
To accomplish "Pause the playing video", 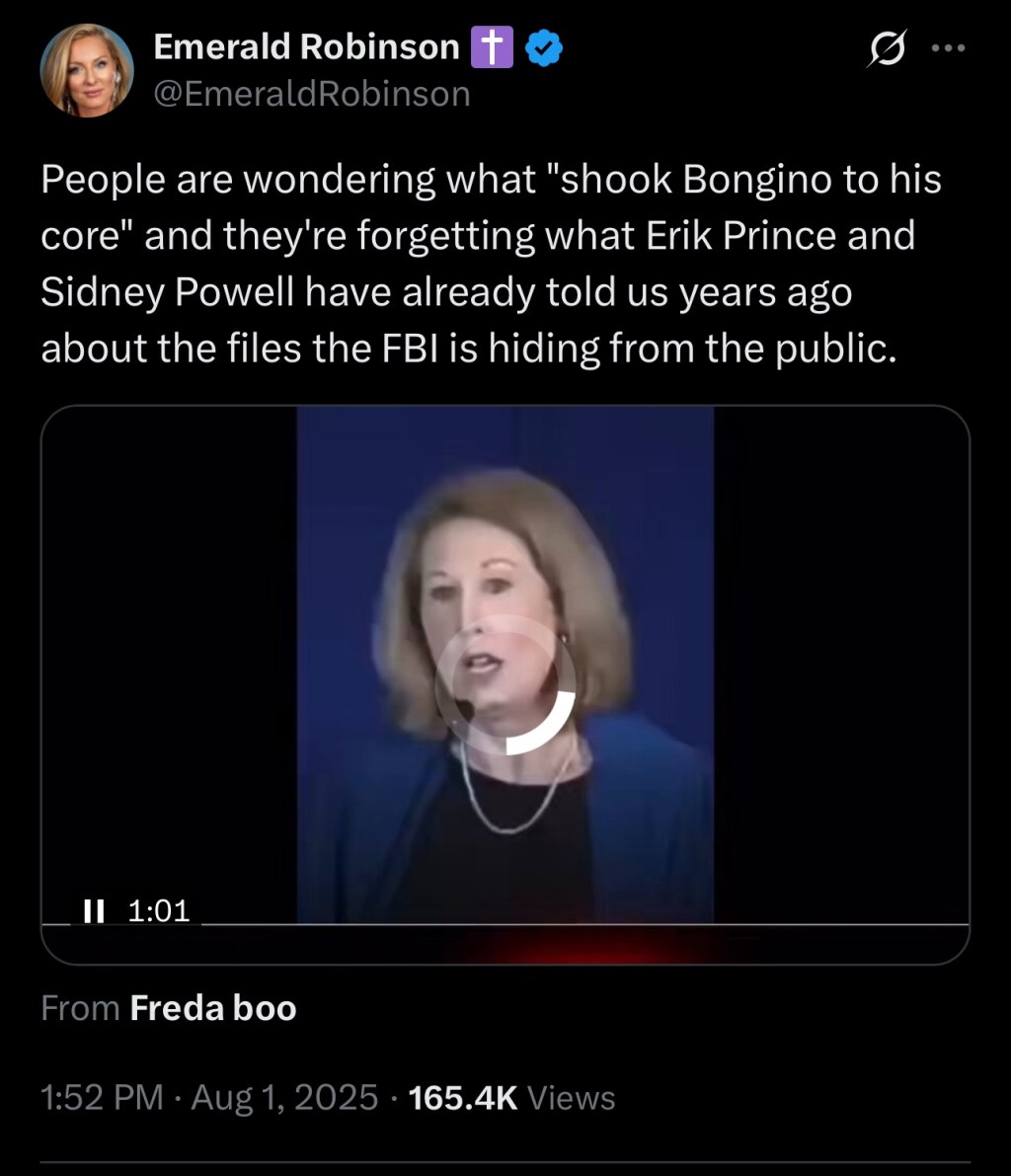I will pos(94,910).
